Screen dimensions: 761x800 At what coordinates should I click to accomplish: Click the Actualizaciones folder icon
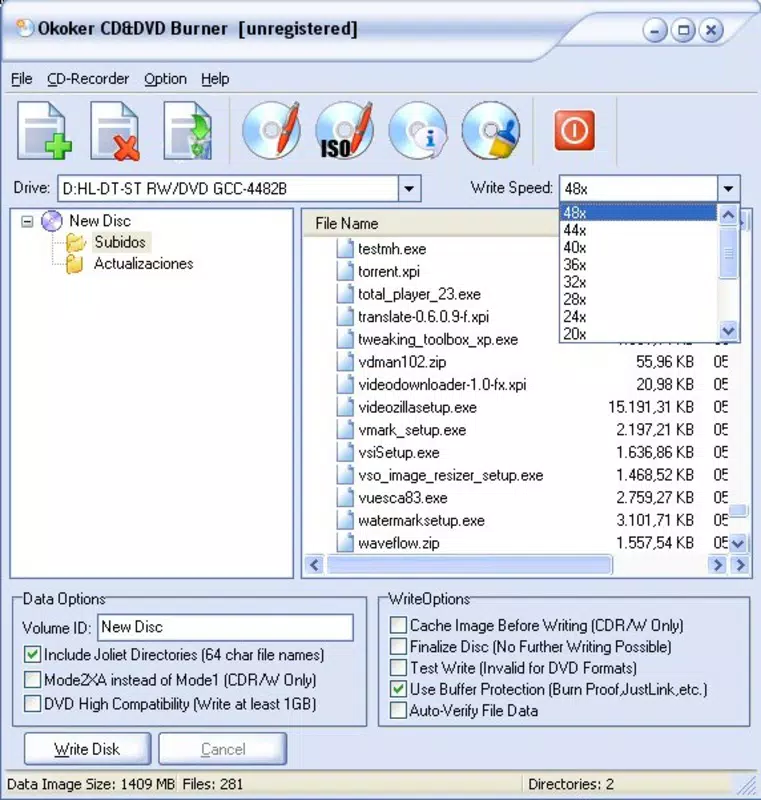(75, 264)
